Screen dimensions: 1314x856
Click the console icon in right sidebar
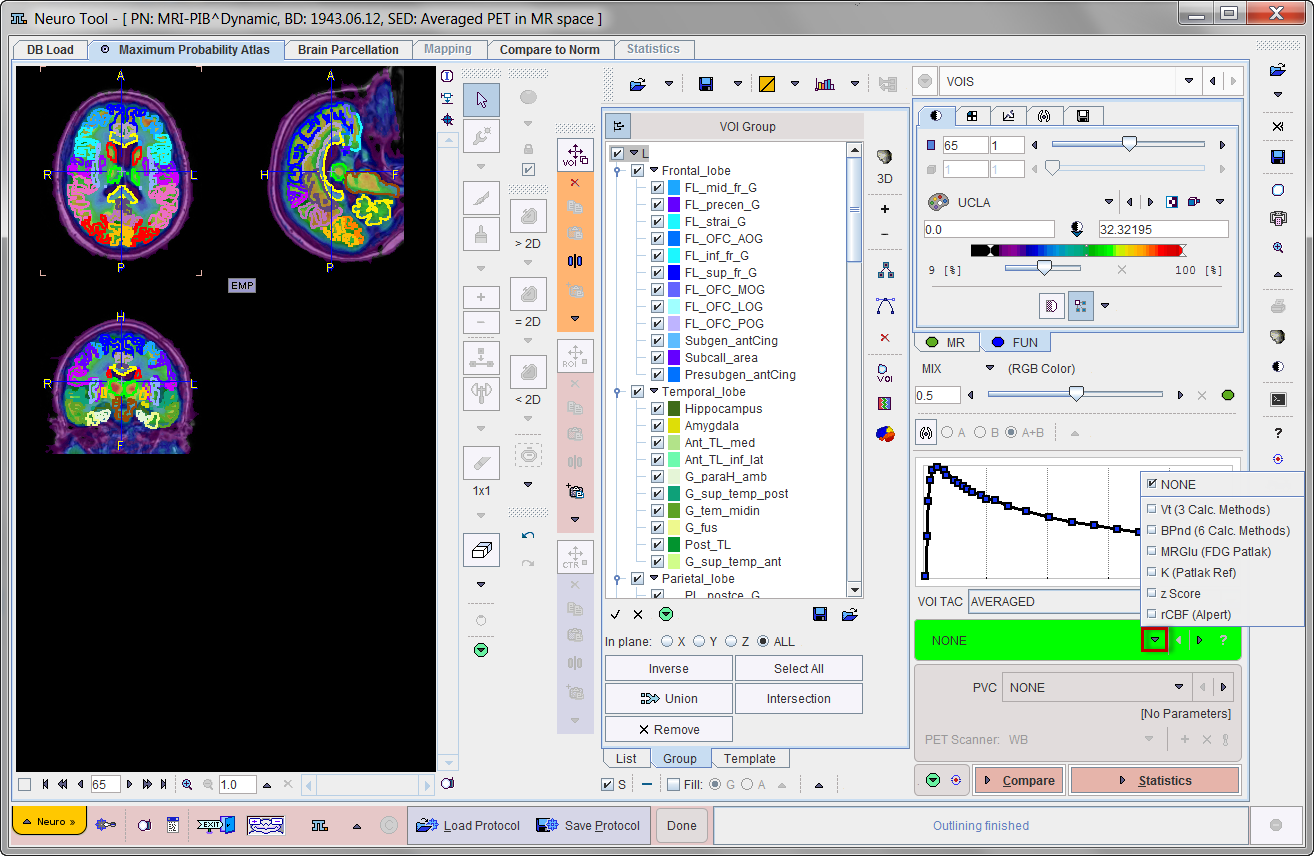1278,399
